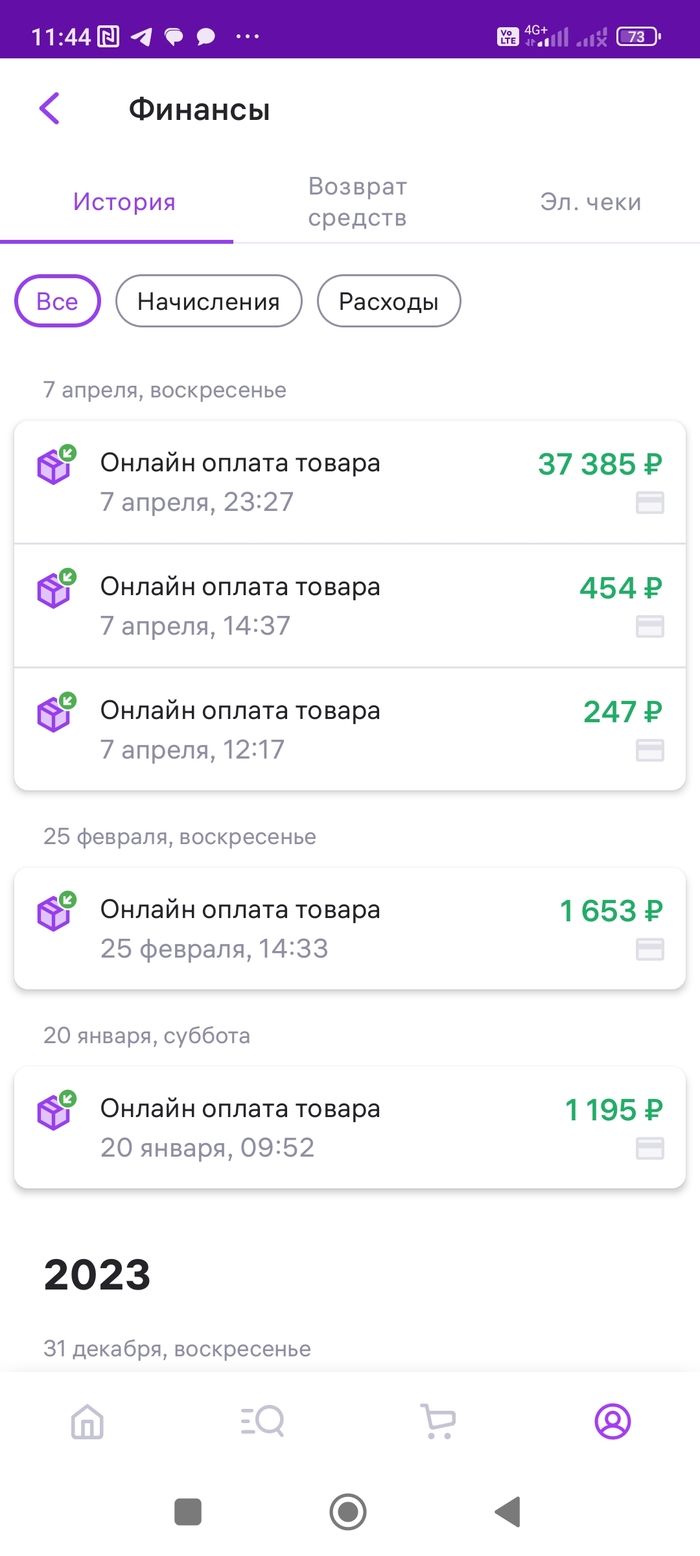This screenshot has height=1556, width=700.
Task: Open the 37 385 ₽ payment entry
Action: pos(349,482)
